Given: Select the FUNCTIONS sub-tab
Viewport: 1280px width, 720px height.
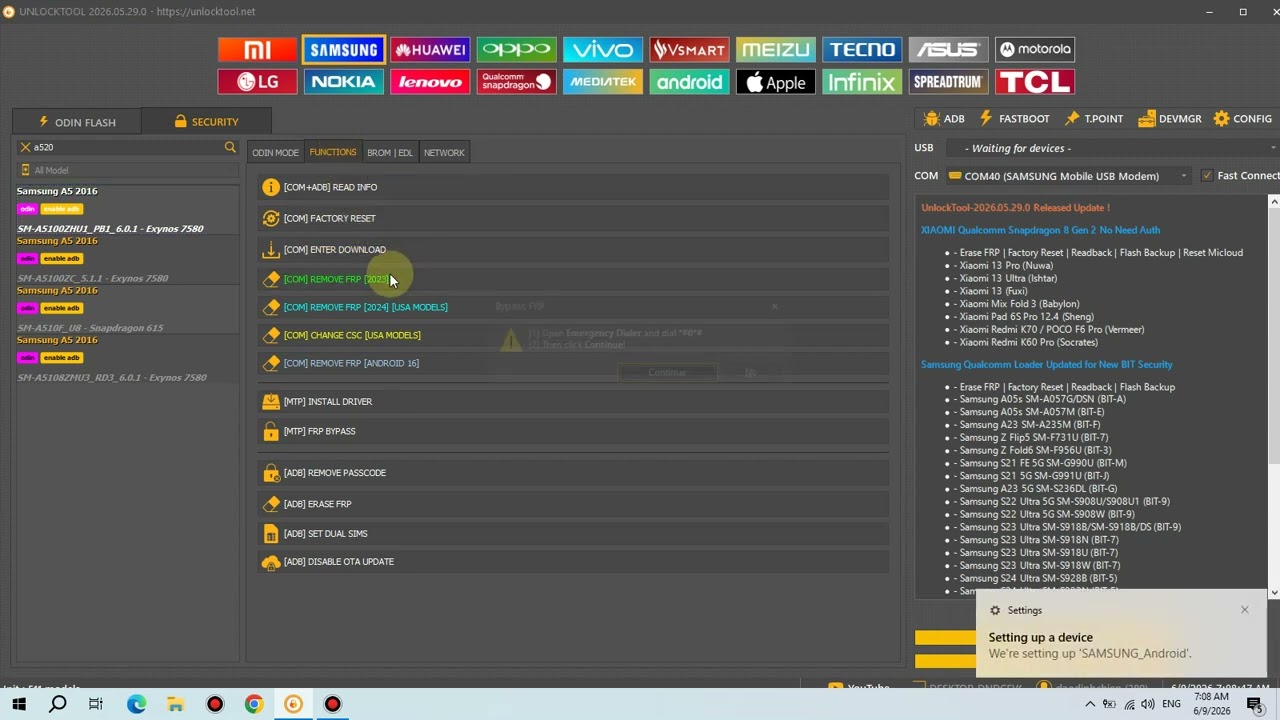Looking at the screenshot, I should pyautogui.click(x=333, y=153).
